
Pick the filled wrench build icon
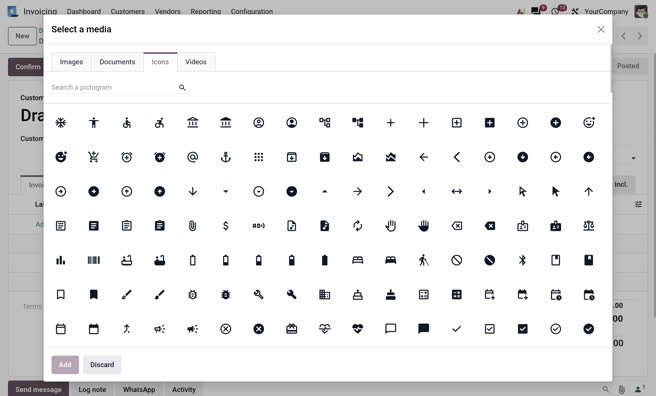292,294
